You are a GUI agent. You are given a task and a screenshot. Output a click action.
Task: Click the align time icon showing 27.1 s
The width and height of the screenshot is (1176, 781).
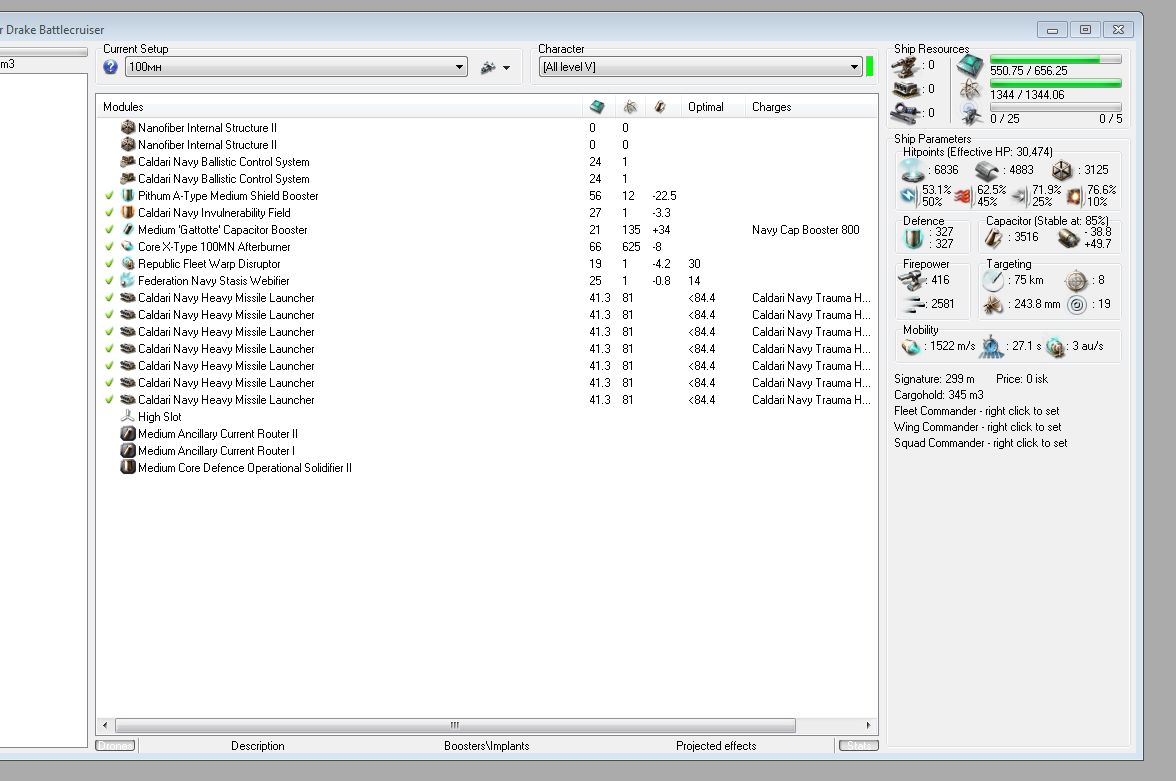coord(992,347)
